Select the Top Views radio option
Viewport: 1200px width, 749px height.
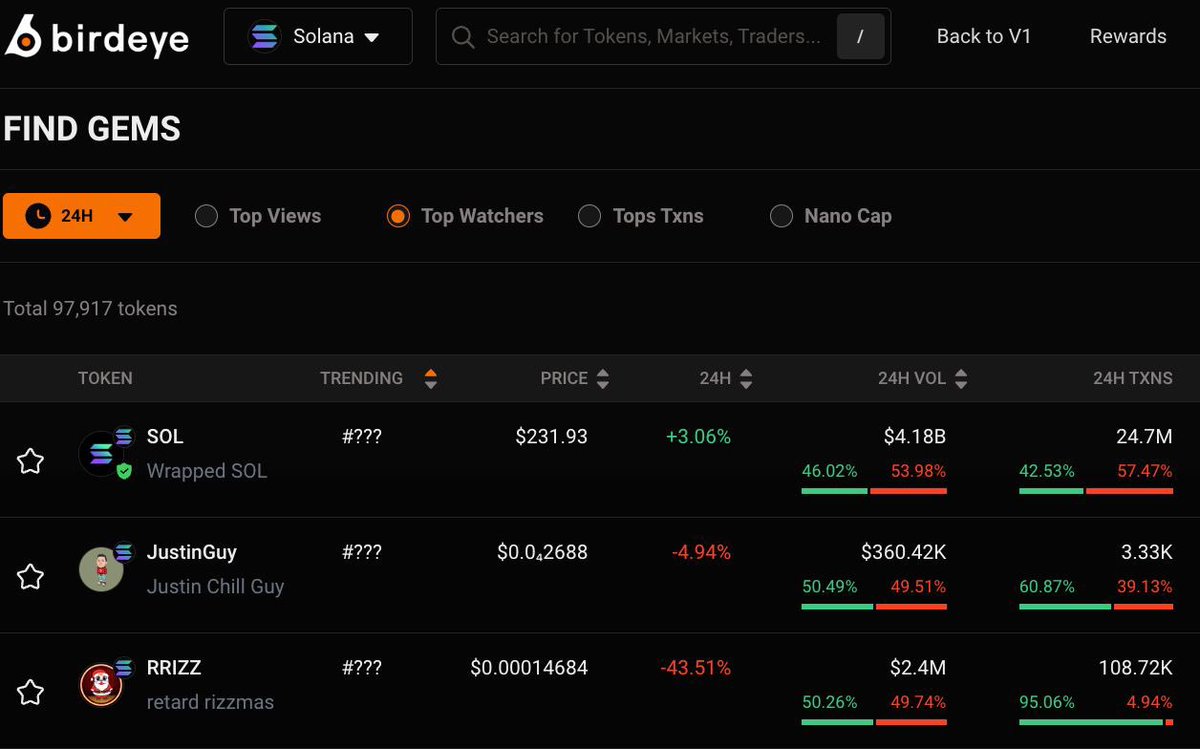pyautogui.click(x=258, y=216)
